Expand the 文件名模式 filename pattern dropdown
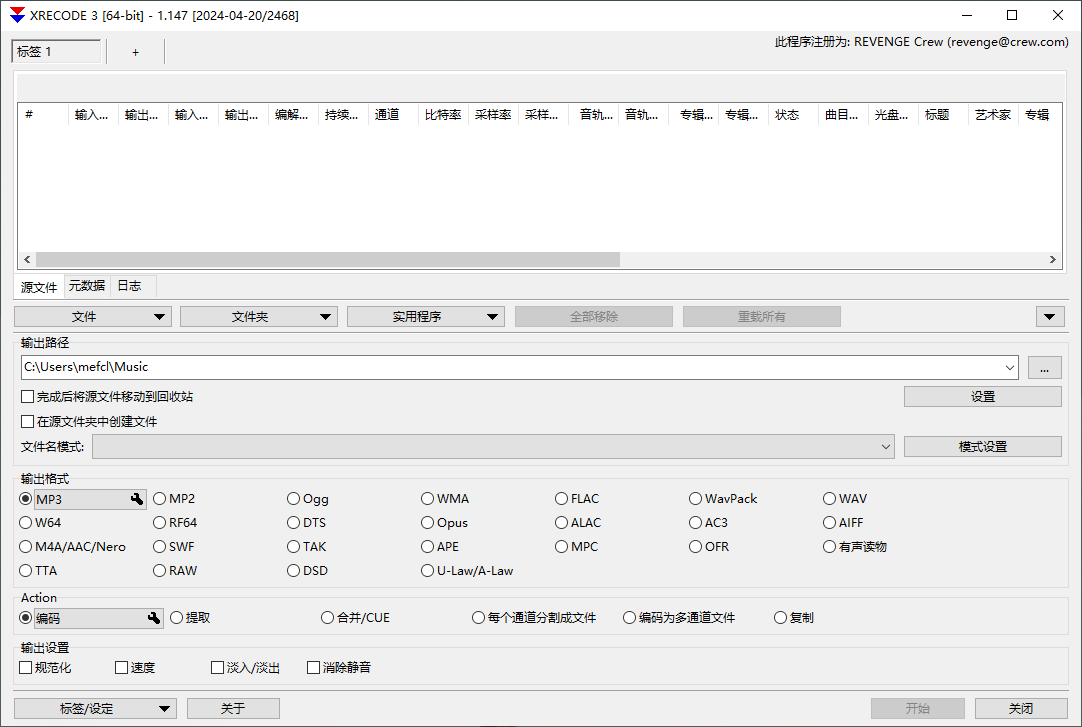 click(x=886, y=446)
